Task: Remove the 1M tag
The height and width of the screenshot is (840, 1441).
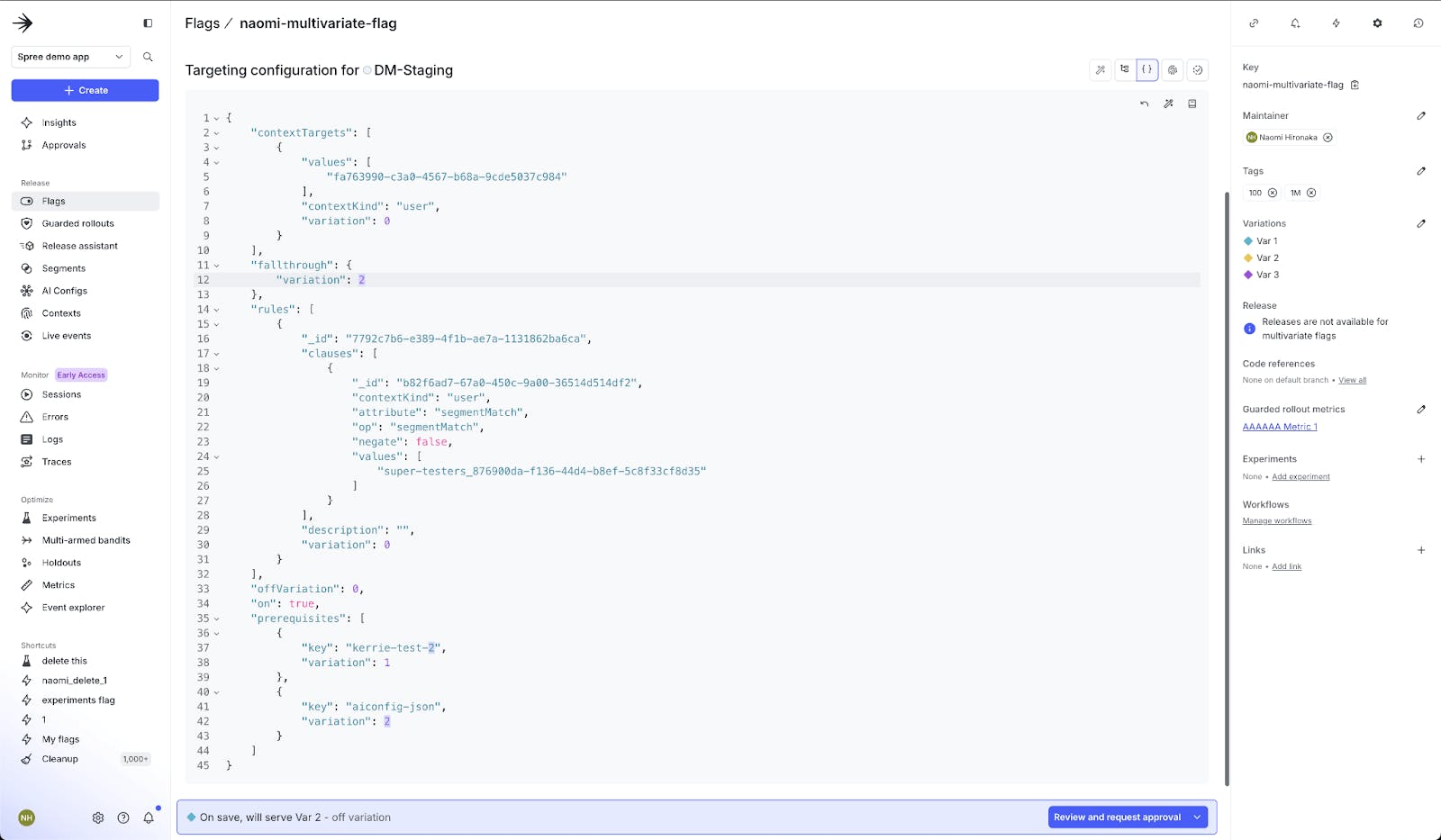Action: [1311, 193]
